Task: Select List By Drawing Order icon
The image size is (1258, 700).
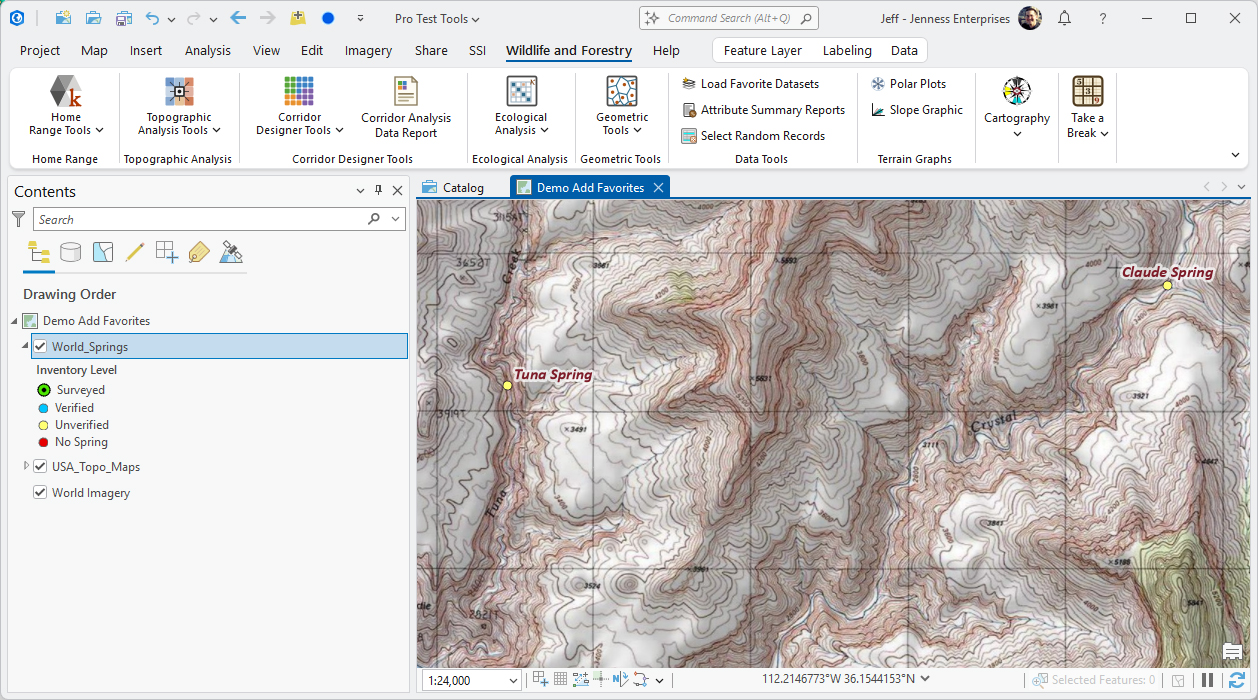Action: coord(39,252)
